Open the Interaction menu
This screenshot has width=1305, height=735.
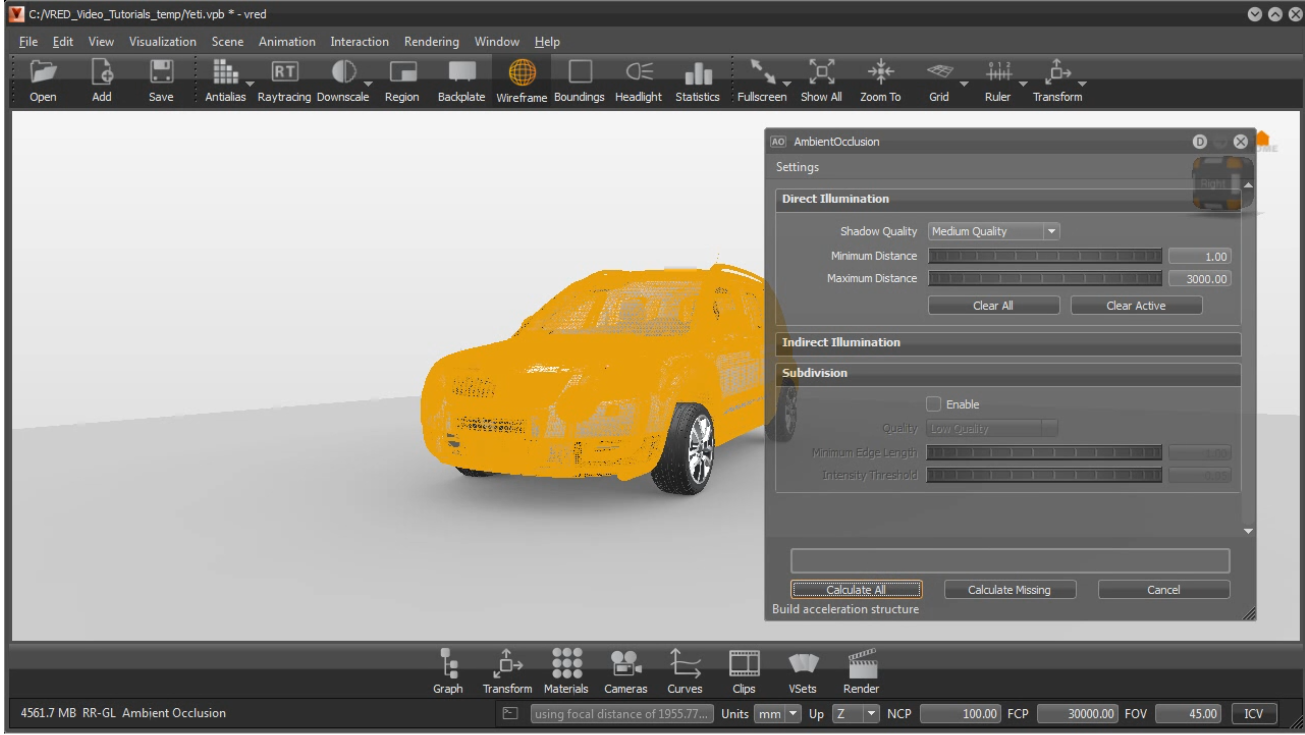[x=360, y=42]
